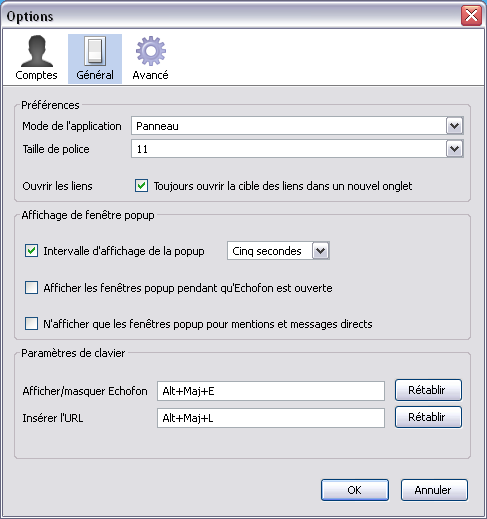Select the Général switch icon

tap(95, 51)
